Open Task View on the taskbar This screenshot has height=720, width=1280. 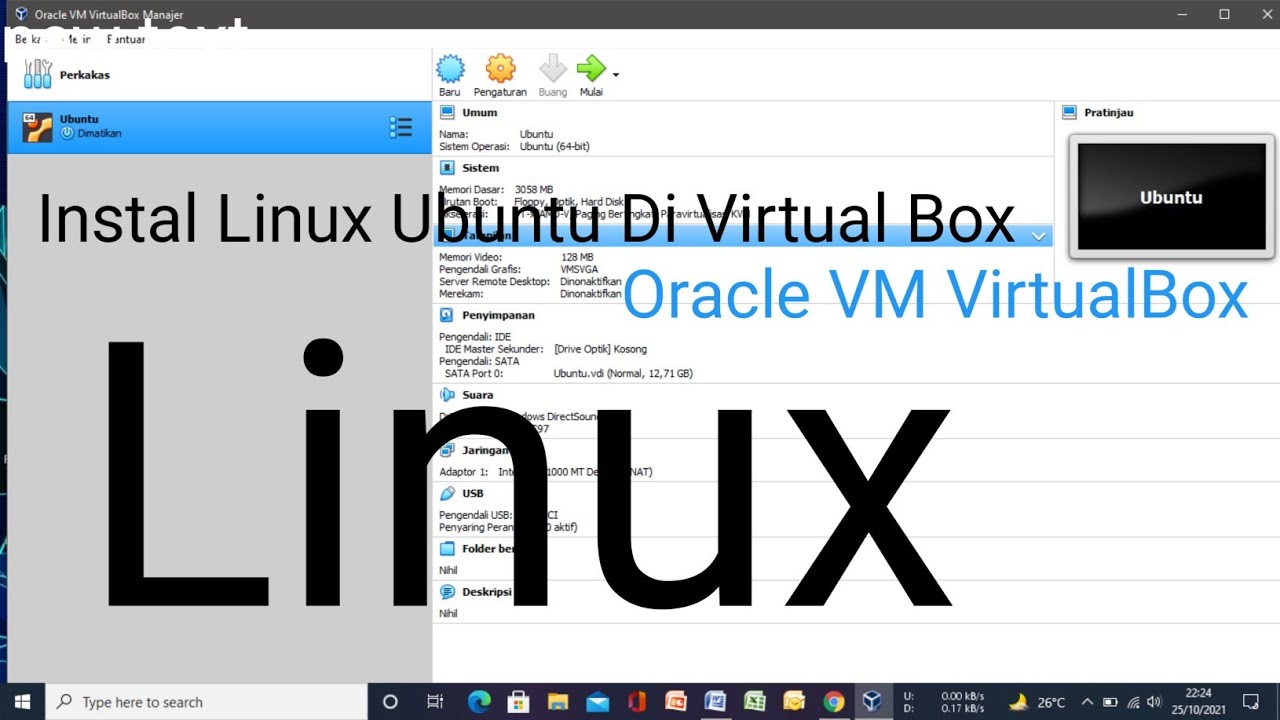pyautogui.click(x=435, y=702)
